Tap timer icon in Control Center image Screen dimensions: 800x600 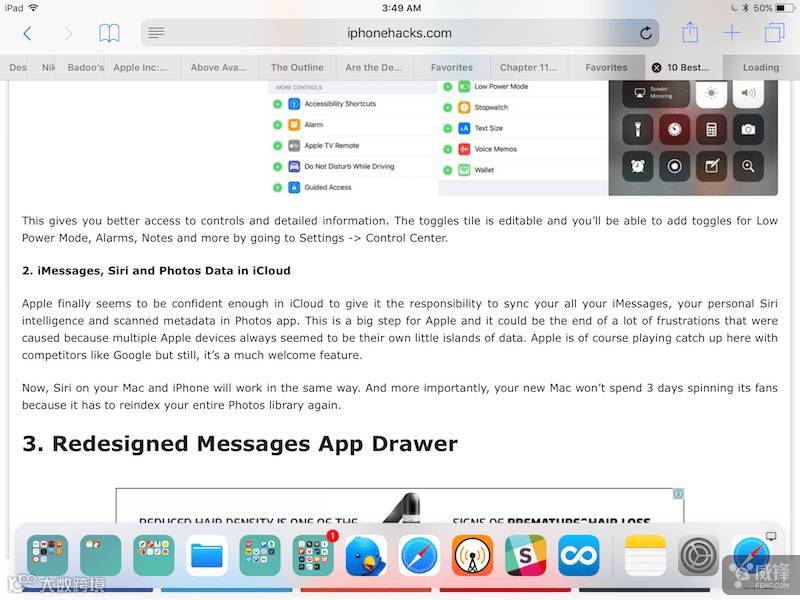click(674, 130)
